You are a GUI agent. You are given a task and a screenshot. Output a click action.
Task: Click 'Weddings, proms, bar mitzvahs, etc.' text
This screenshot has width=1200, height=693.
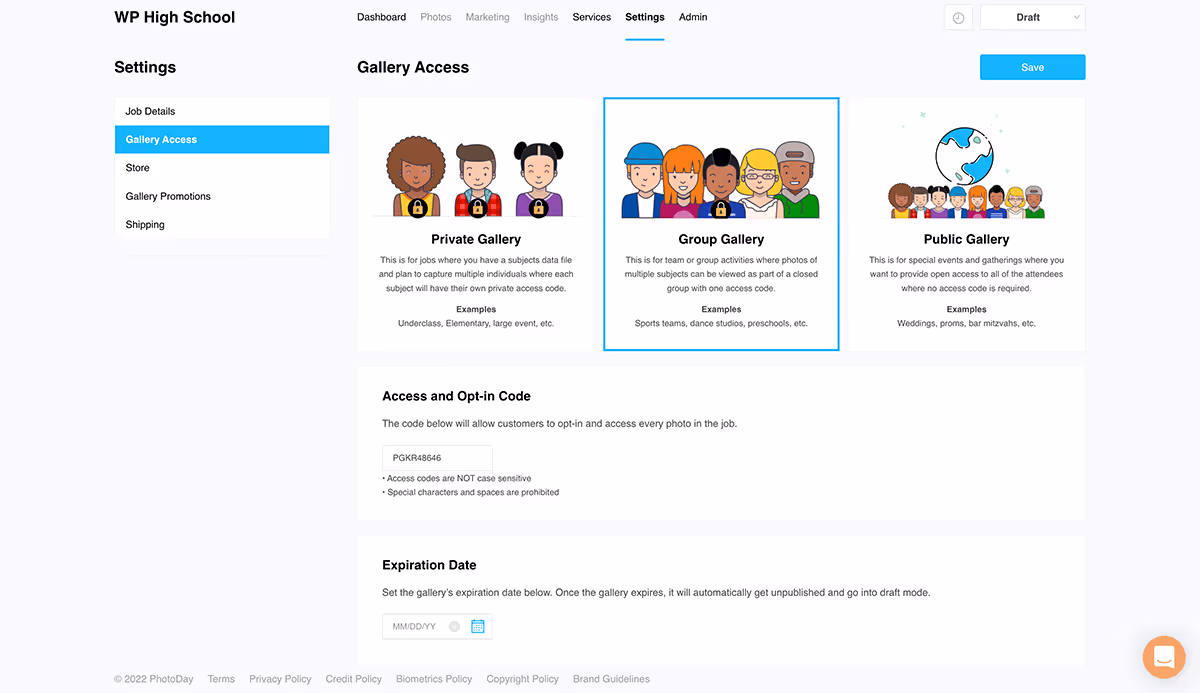pos(966,324)
